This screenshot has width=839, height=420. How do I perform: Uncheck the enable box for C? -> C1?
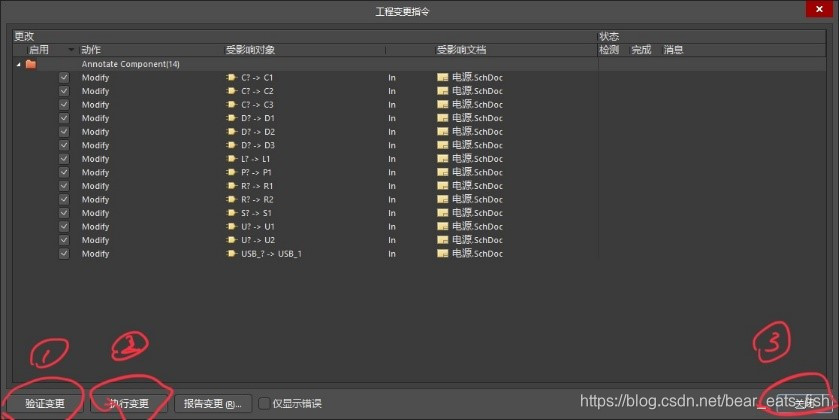click(x=64, y=78)
